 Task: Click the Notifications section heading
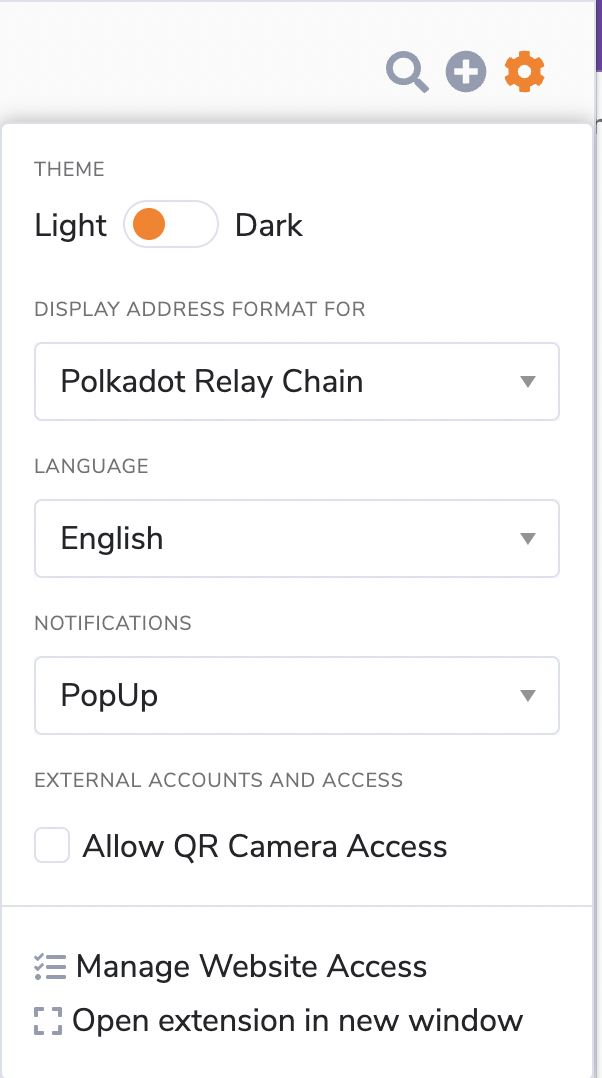[x=113, y=623]
